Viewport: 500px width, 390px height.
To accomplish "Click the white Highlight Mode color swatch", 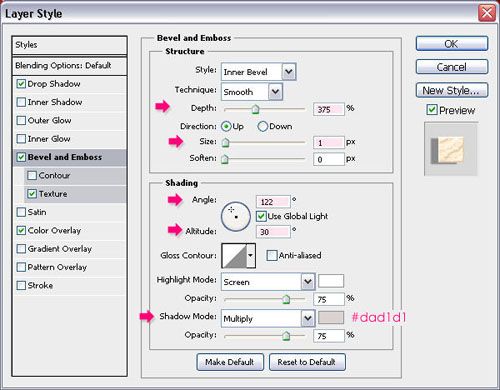I will point(331,281).
